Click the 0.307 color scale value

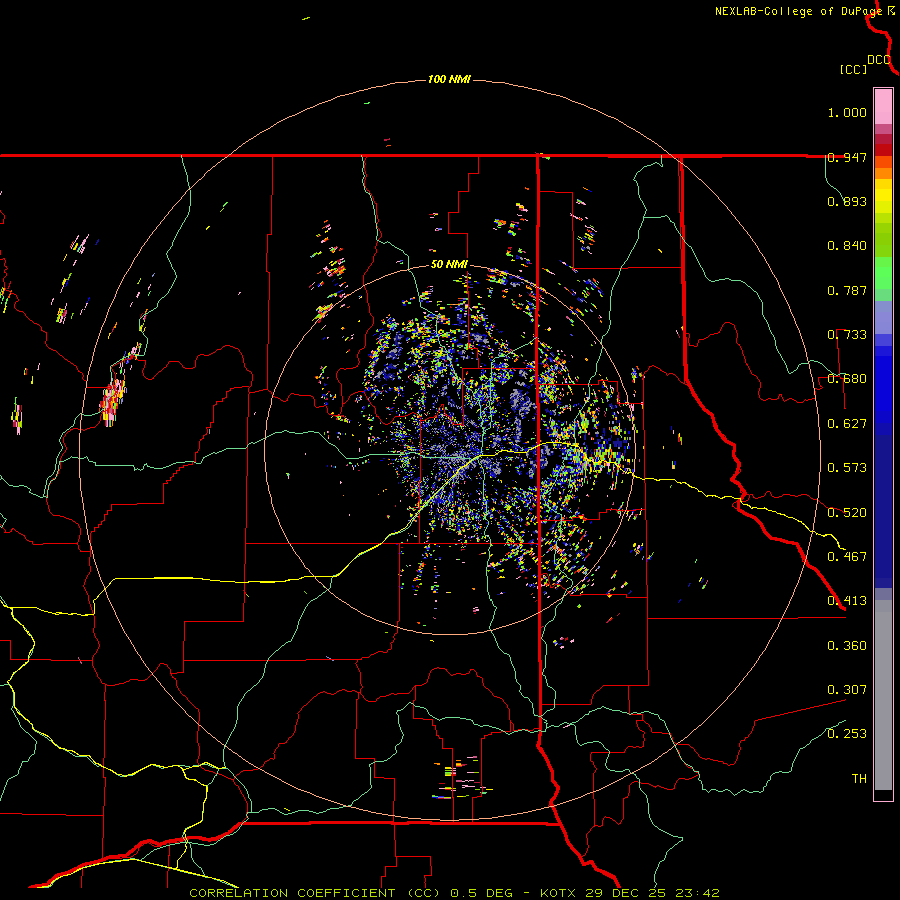[x=847, y=690]
